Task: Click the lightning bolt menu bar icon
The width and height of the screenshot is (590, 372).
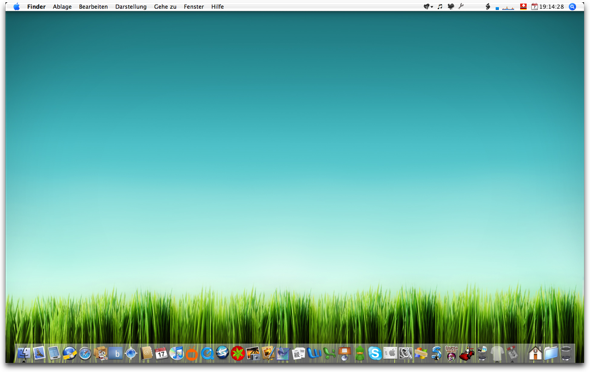Action: [488, 6]
